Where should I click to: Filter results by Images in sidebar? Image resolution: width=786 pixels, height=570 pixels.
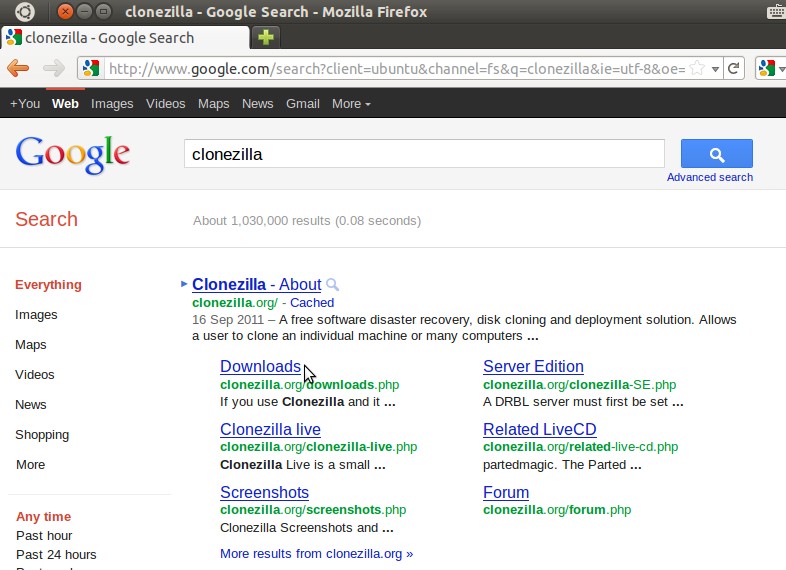pos(36,315)
